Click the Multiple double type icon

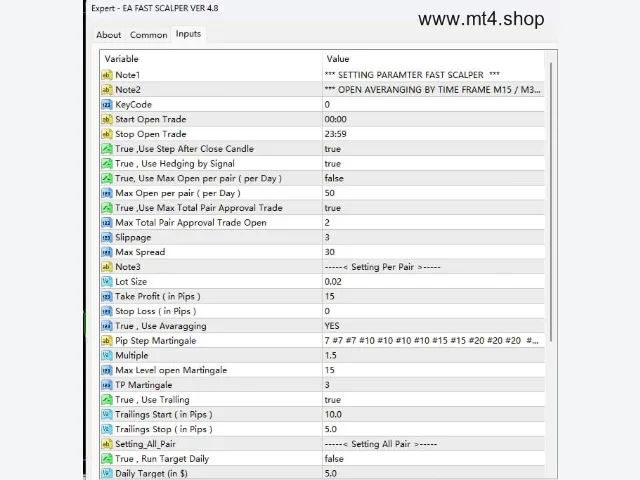(107, 356)
